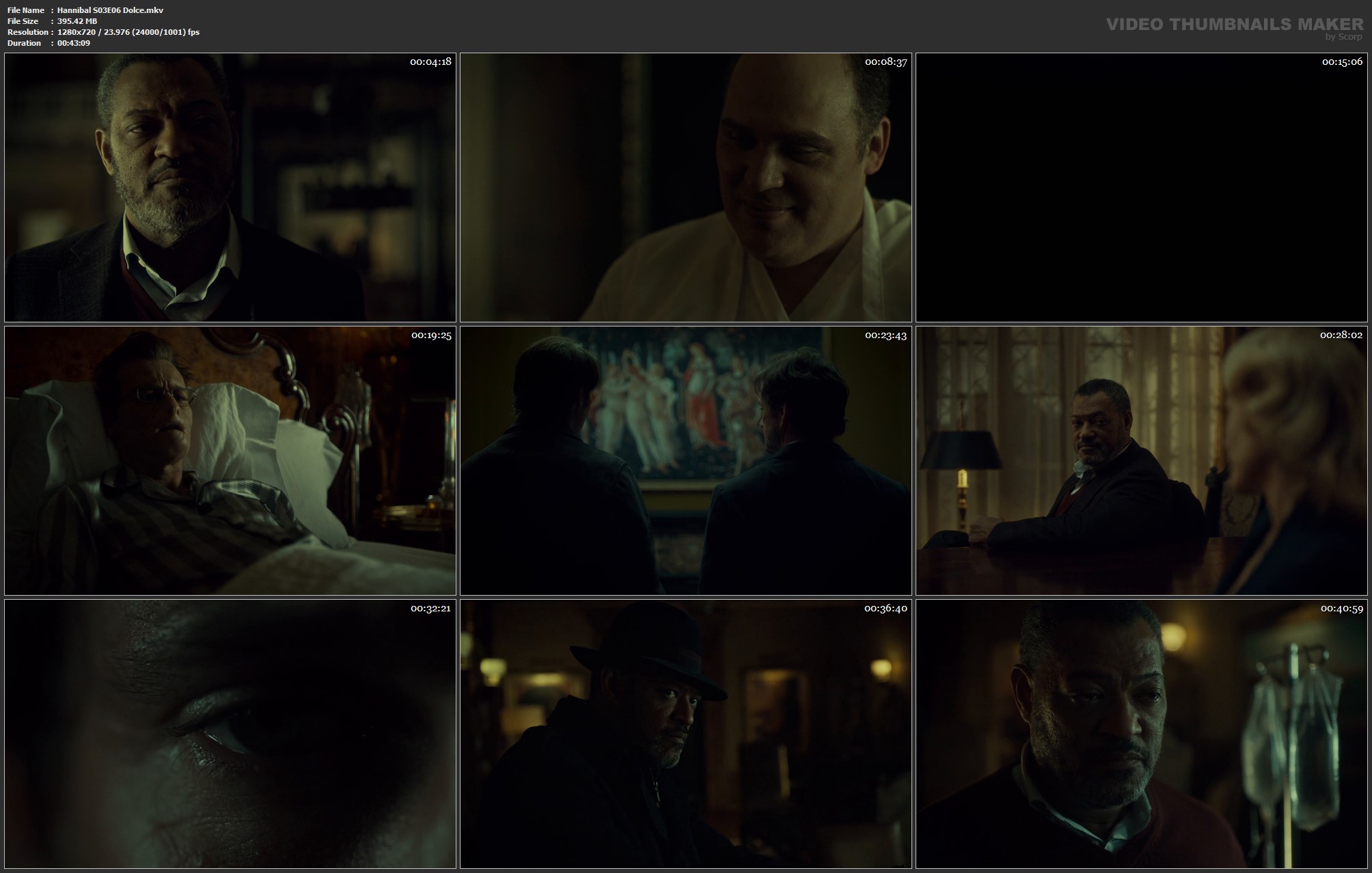Select the thumbnail at 00:28:02
The image size is (1372, 873).
(x=1141, y=460)
